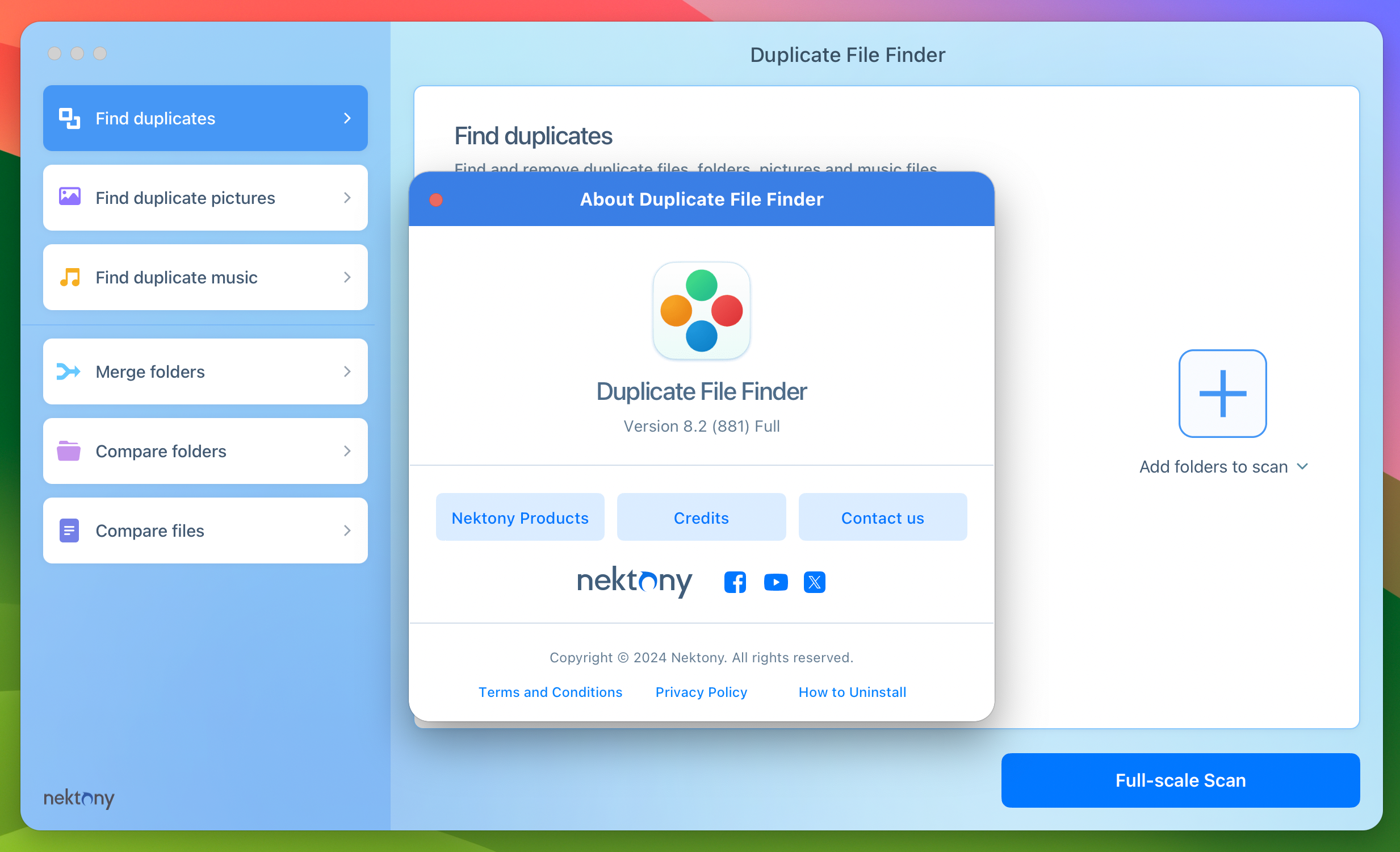Select the Contact us option
The height and width of the screenshot is (852, 1400).
(x=882, y=517)
